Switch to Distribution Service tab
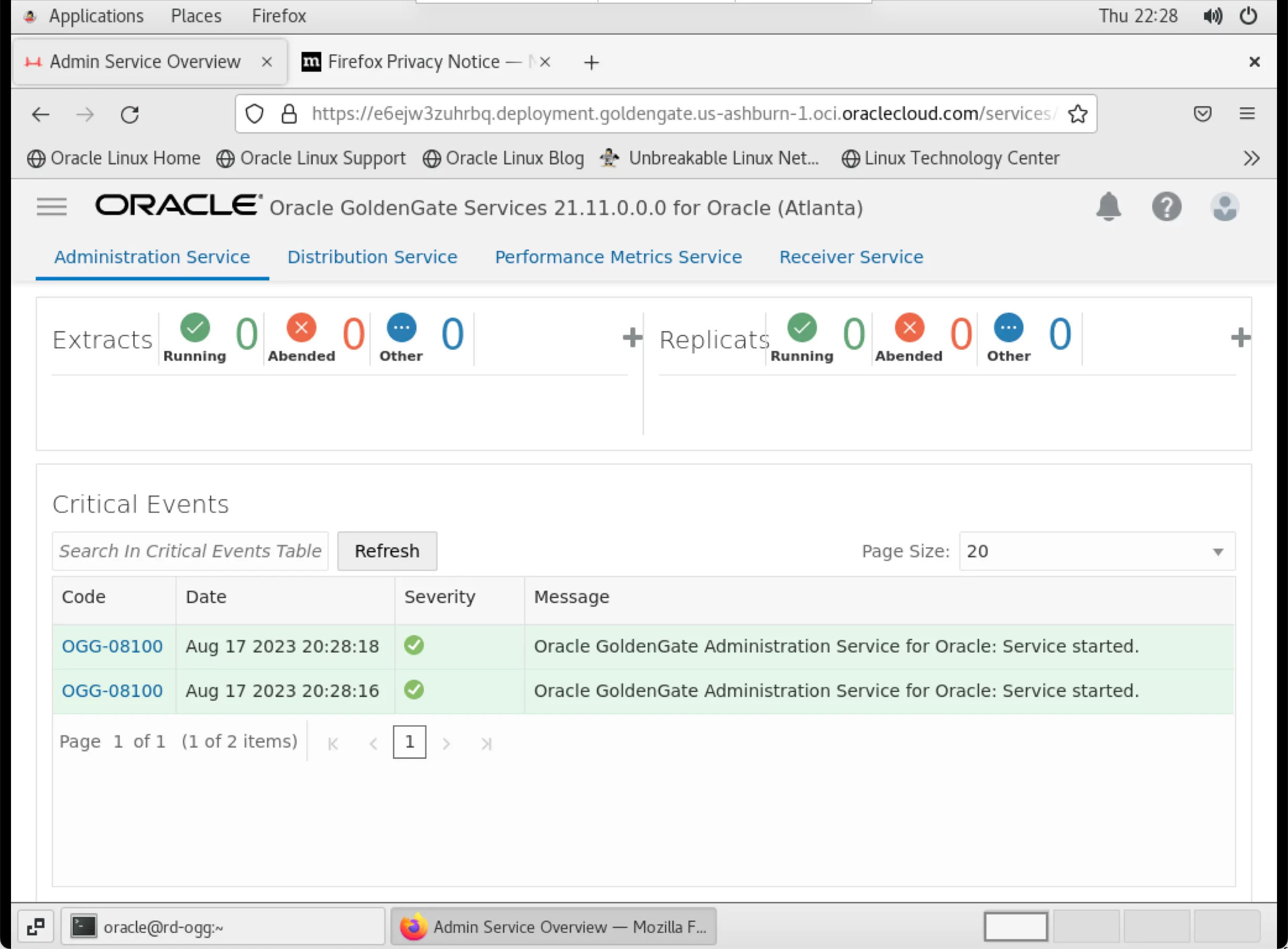This screenshot has height=949, width=1288. (x=373, y=257)
